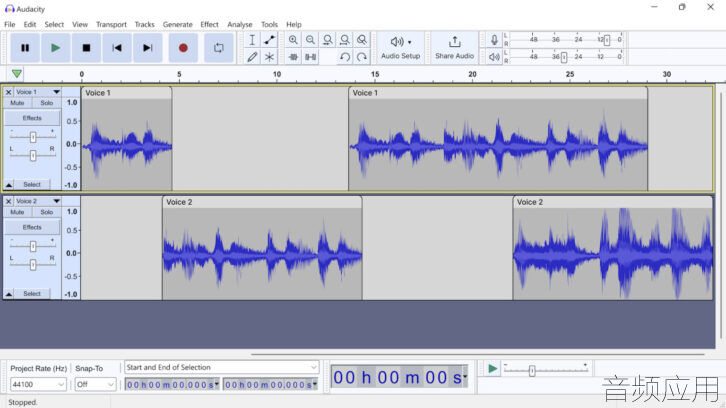Click the speaker playback meter icon

(x=494, y=57)
